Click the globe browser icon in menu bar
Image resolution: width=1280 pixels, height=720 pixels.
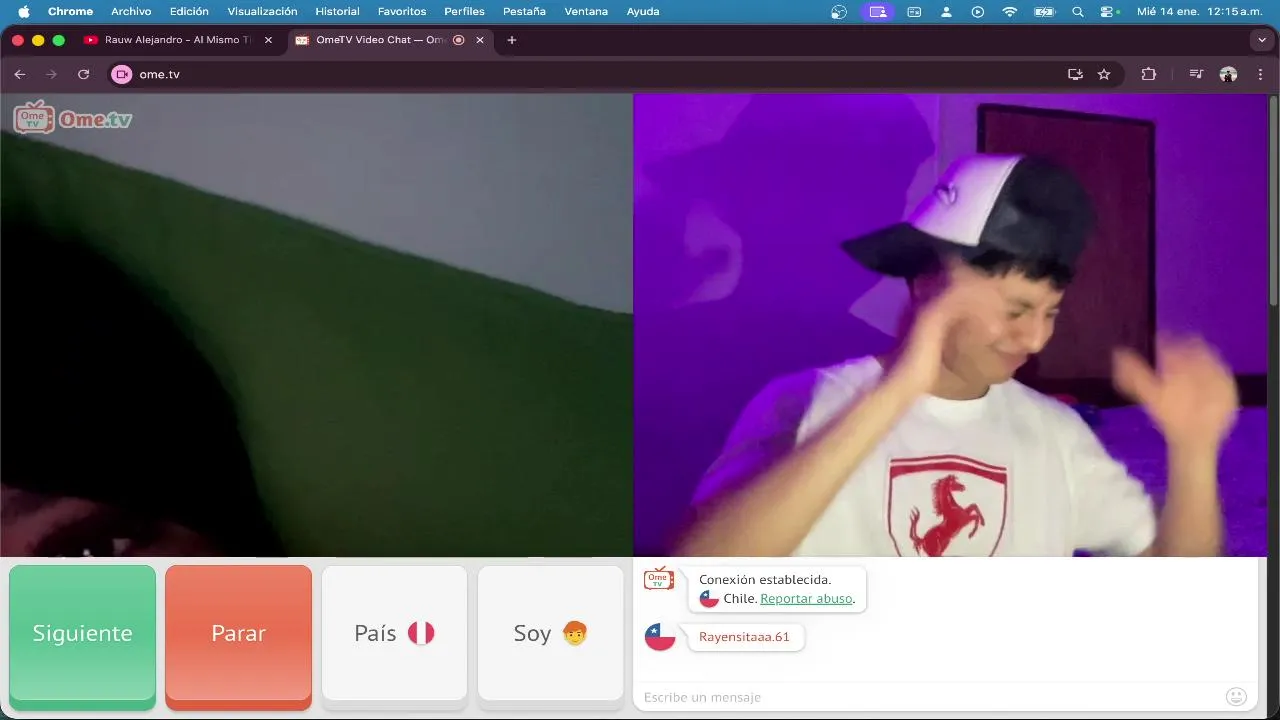(x=839, y=12)
